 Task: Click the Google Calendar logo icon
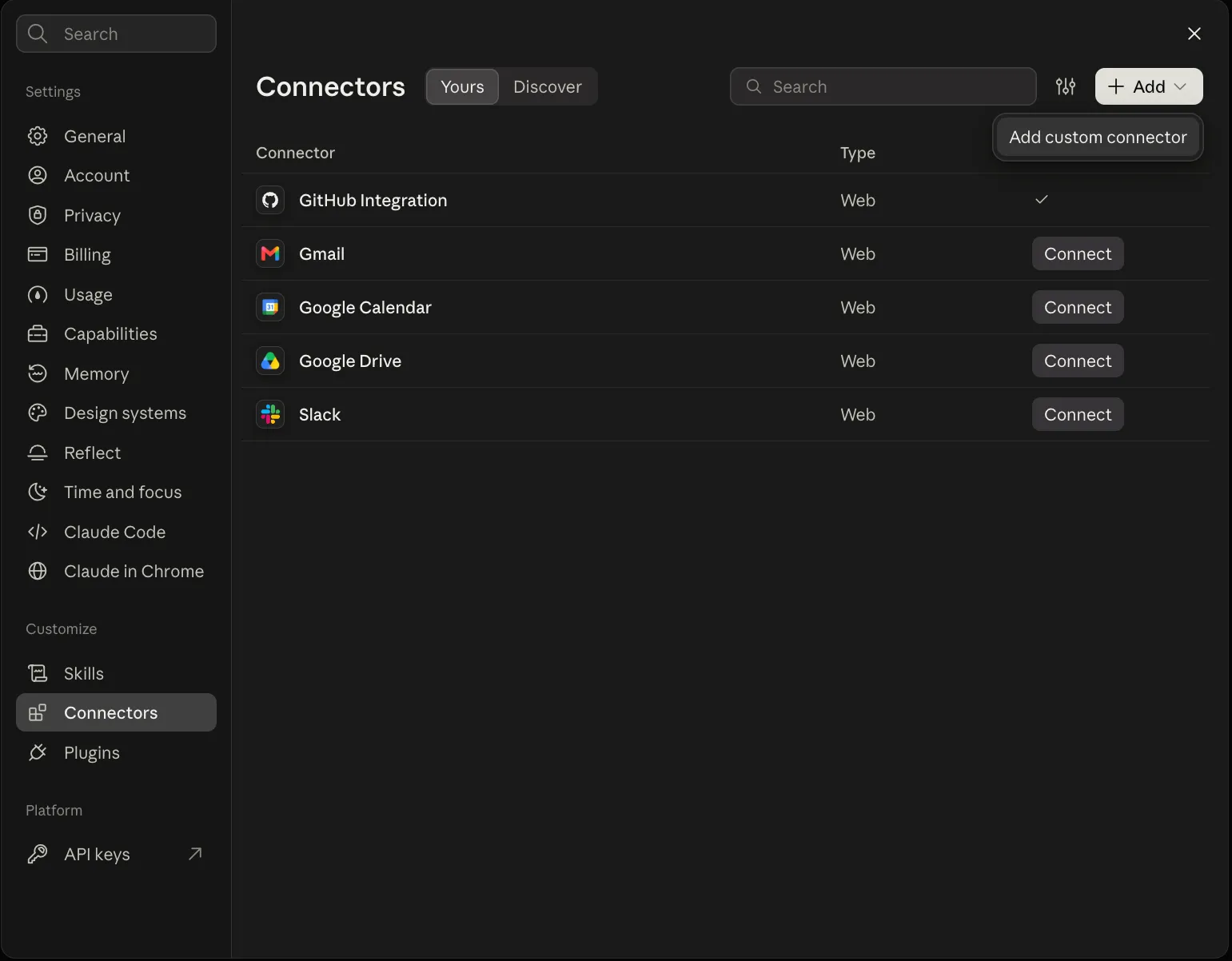coord(270,307)
